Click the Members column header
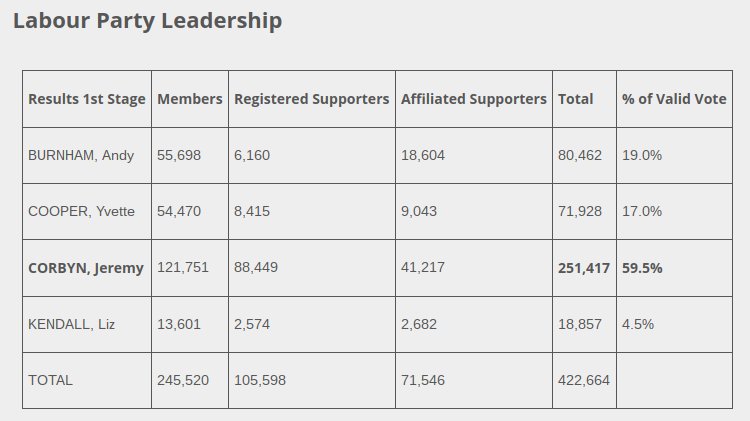 coord(190,99)
